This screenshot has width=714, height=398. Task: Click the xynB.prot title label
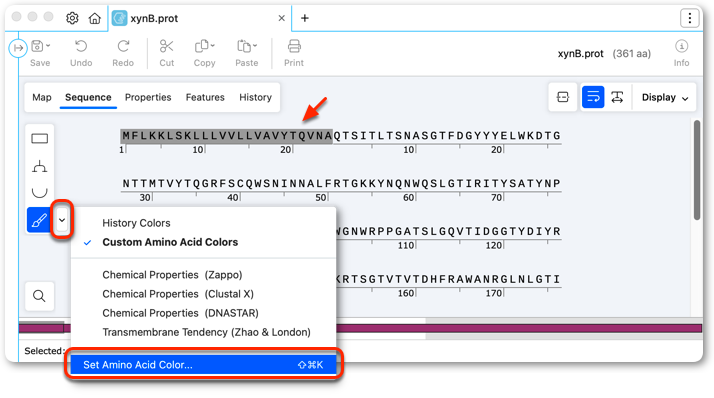(x=581, y=54)
